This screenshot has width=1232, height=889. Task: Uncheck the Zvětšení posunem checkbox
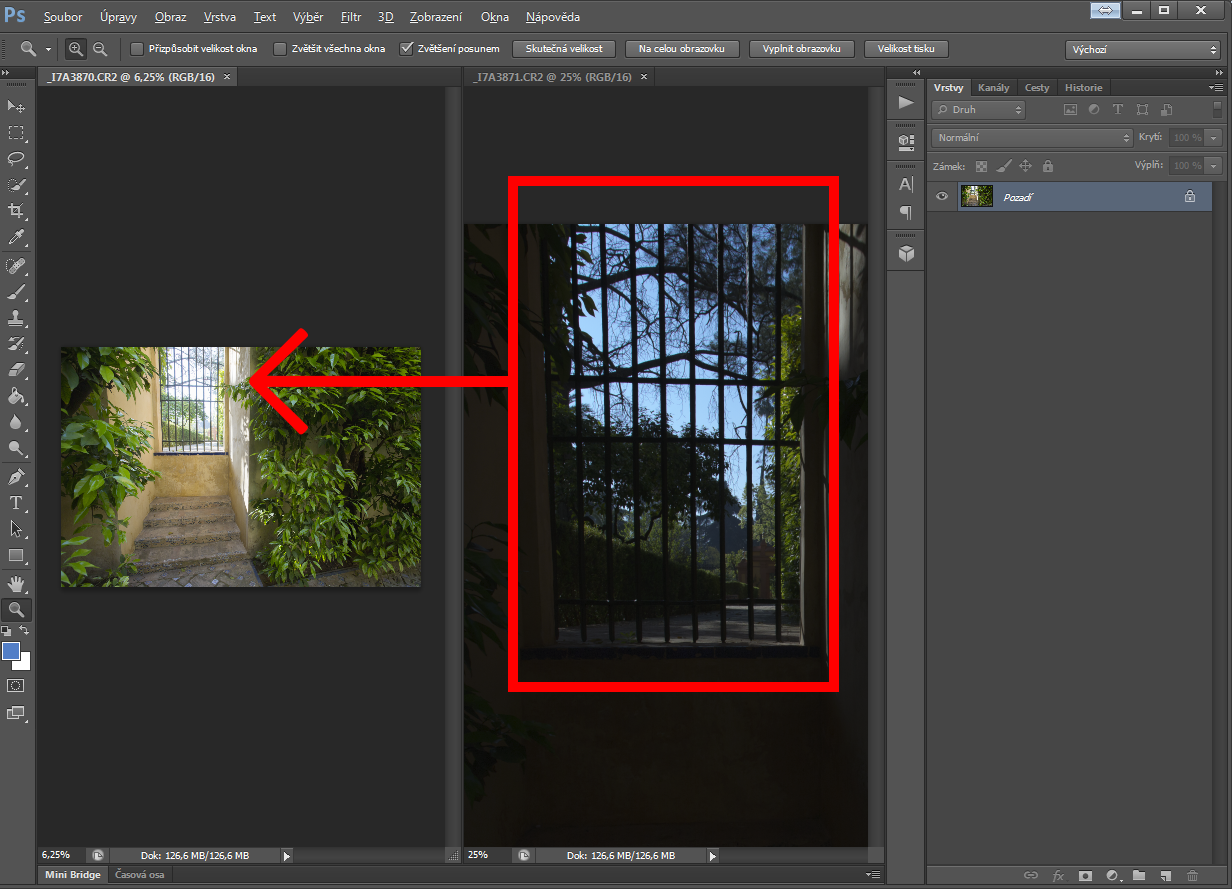click(x=406, y=49)
